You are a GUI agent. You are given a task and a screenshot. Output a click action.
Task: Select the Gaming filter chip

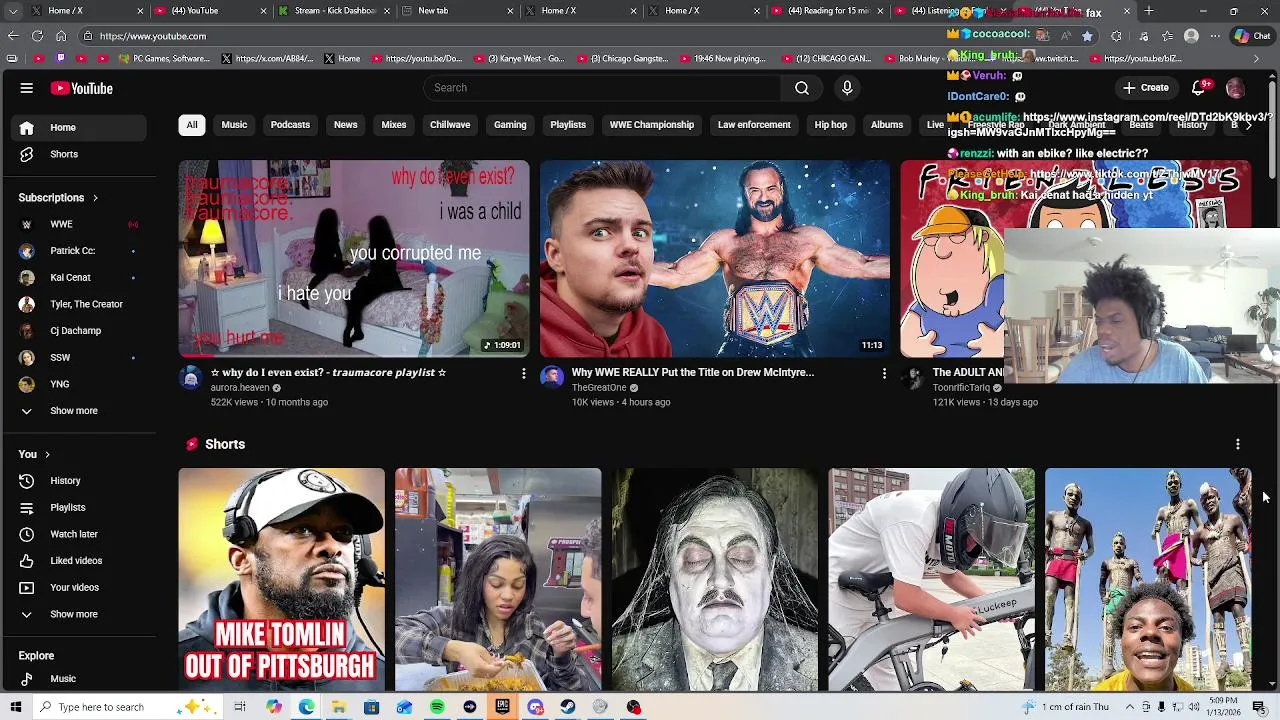(510, 125)
